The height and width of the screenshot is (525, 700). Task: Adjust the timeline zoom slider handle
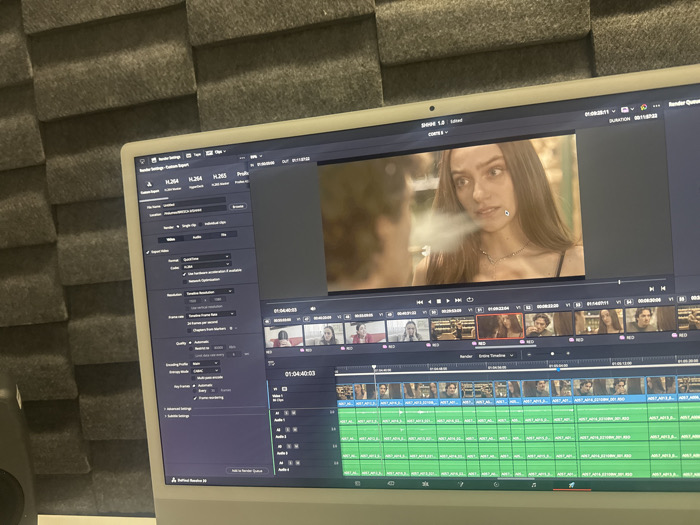[x=552, y=354]
